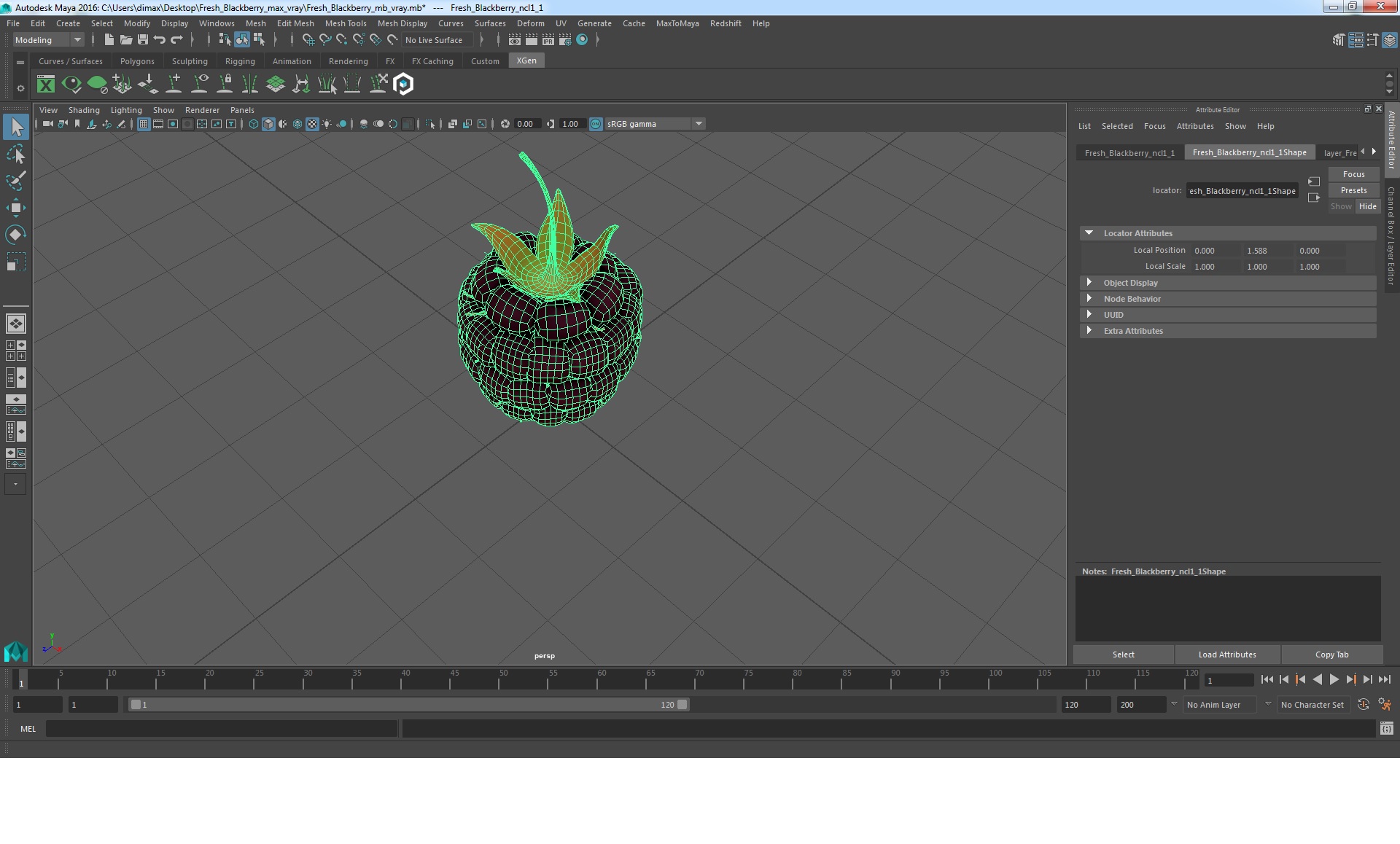
Task: Expand the Object Display section
Action: point(1089,283)
